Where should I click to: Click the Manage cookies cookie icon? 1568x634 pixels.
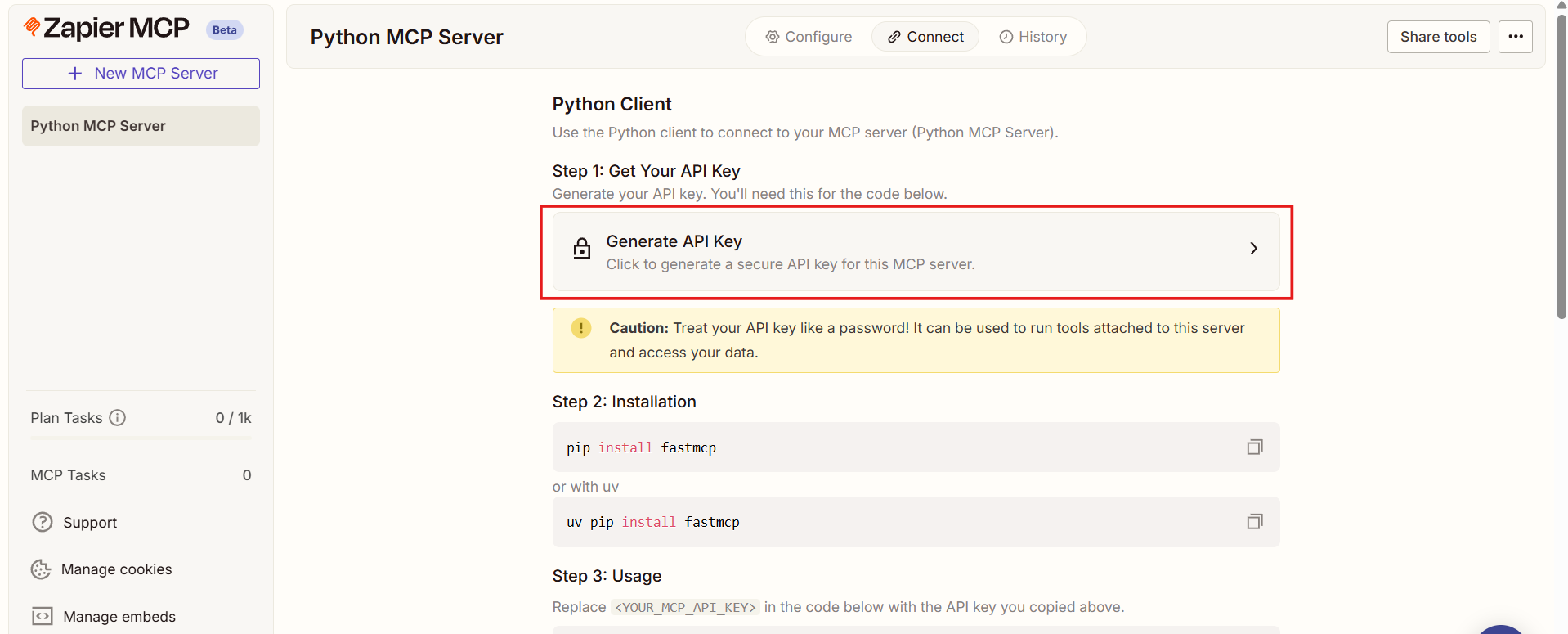coord(41,569)
